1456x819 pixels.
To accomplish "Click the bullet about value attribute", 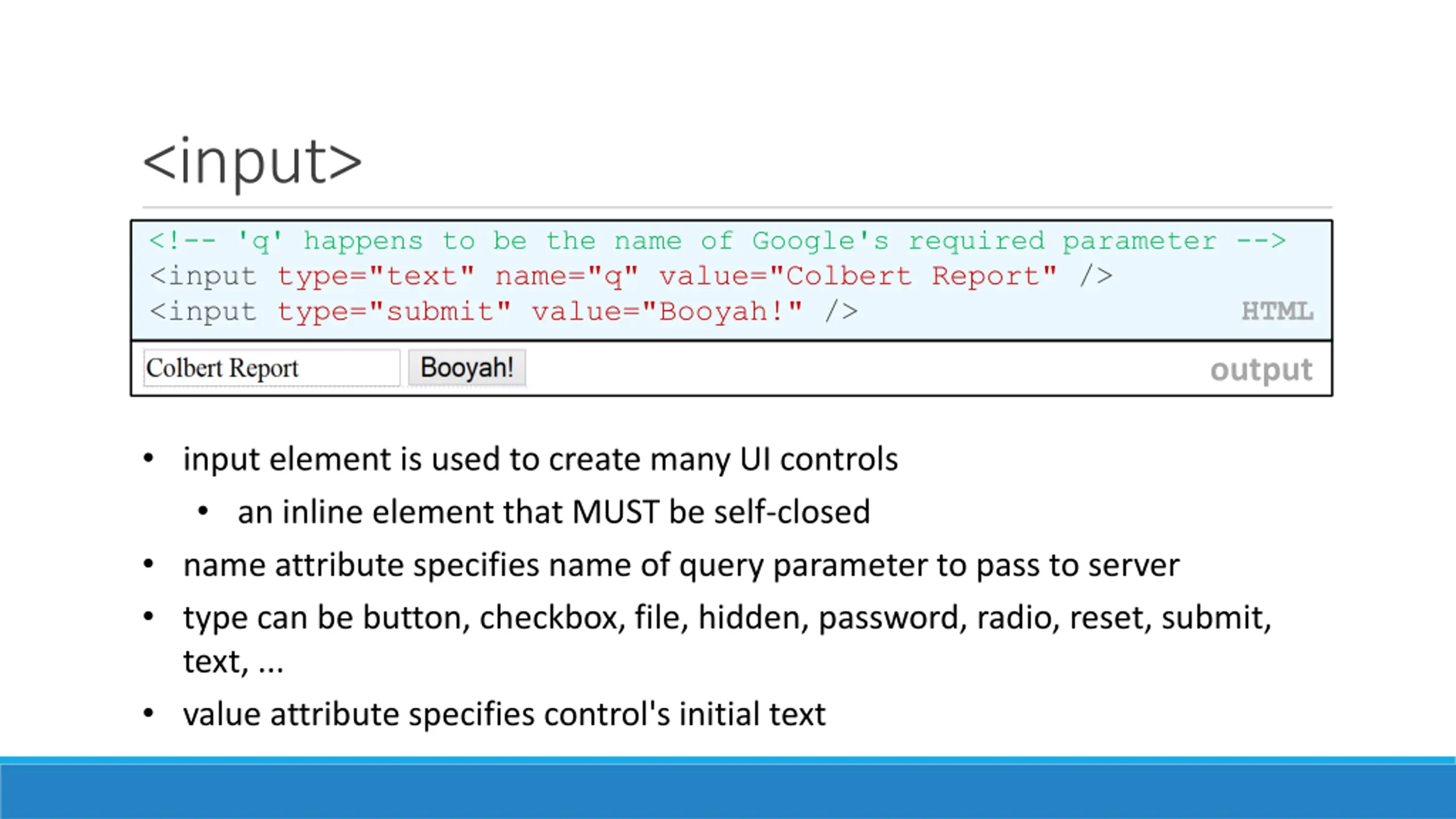I will (x=504, y=714).
